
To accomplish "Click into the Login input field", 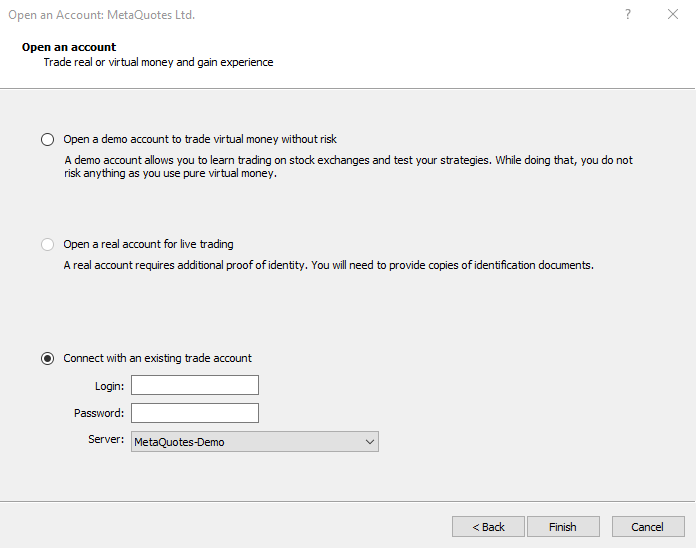I will (x=195, y=385).
